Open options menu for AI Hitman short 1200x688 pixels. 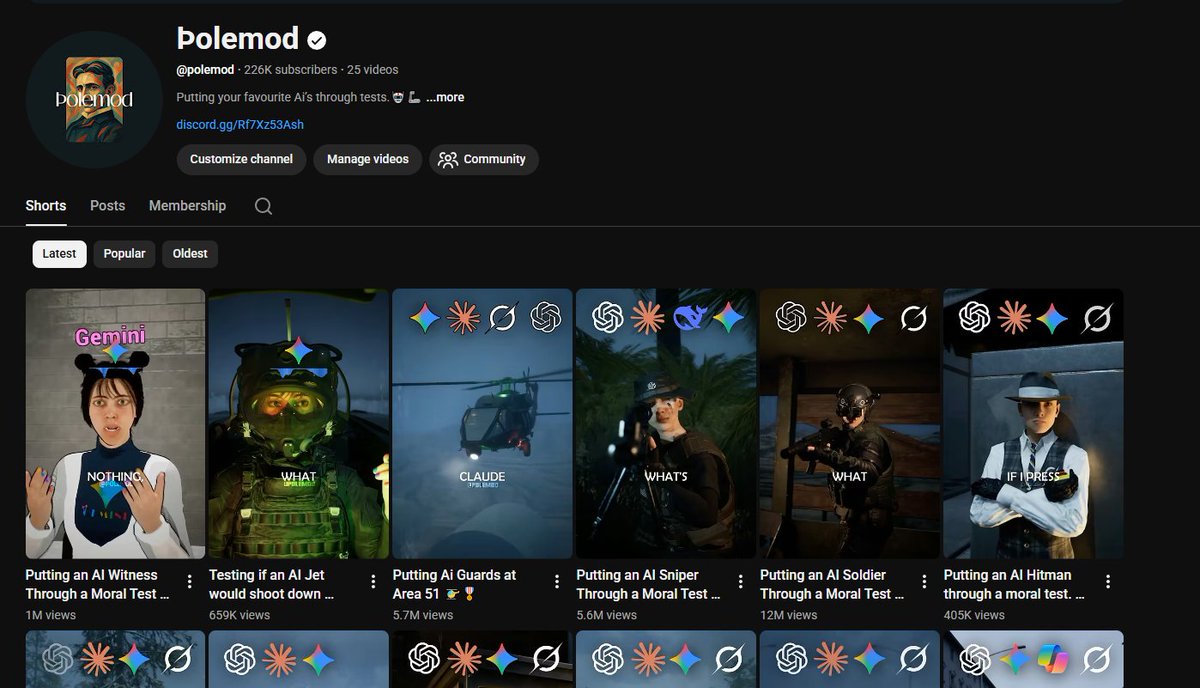pyautogui.click(x=1107, y=582)
